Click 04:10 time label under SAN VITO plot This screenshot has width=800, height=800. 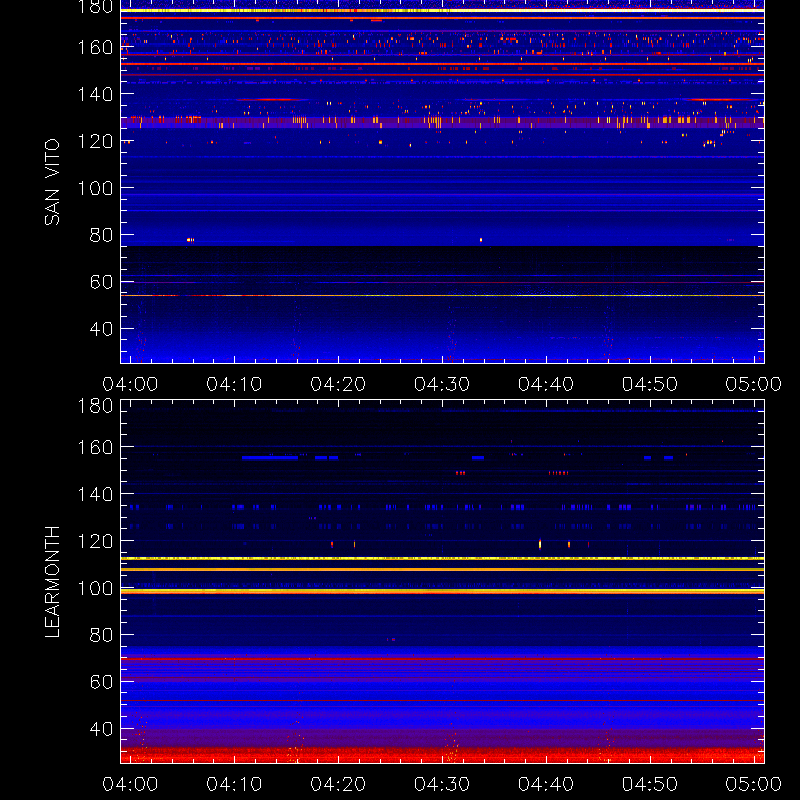(x=234, y=384)
